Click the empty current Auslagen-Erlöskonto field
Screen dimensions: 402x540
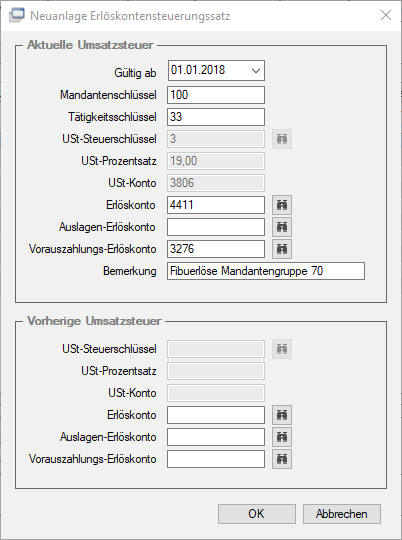[x=216, y=227]
